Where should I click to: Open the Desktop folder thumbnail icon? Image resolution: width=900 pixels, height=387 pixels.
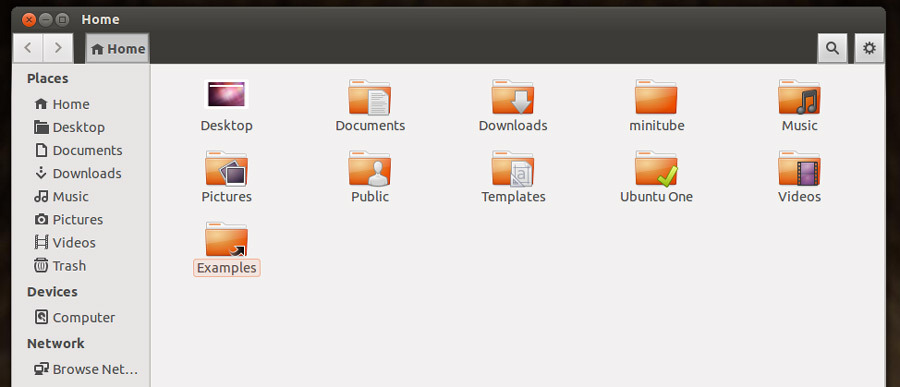226,94
